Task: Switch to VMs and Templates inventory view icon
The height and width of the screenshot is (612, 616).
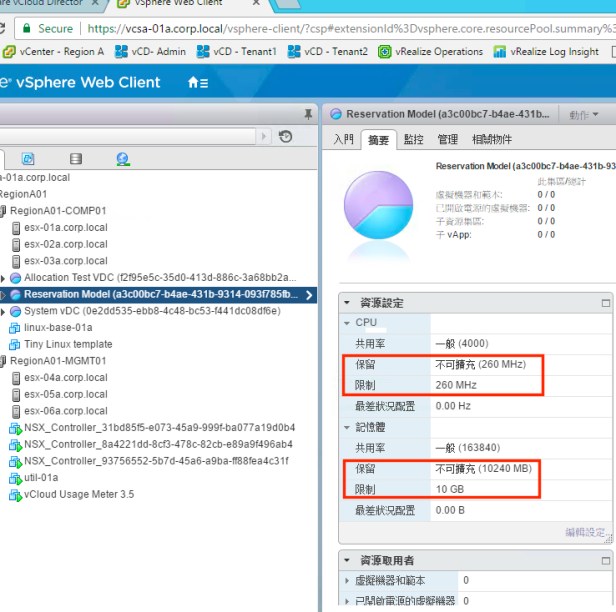Action: pyautogui.click(x=28, y=159)
